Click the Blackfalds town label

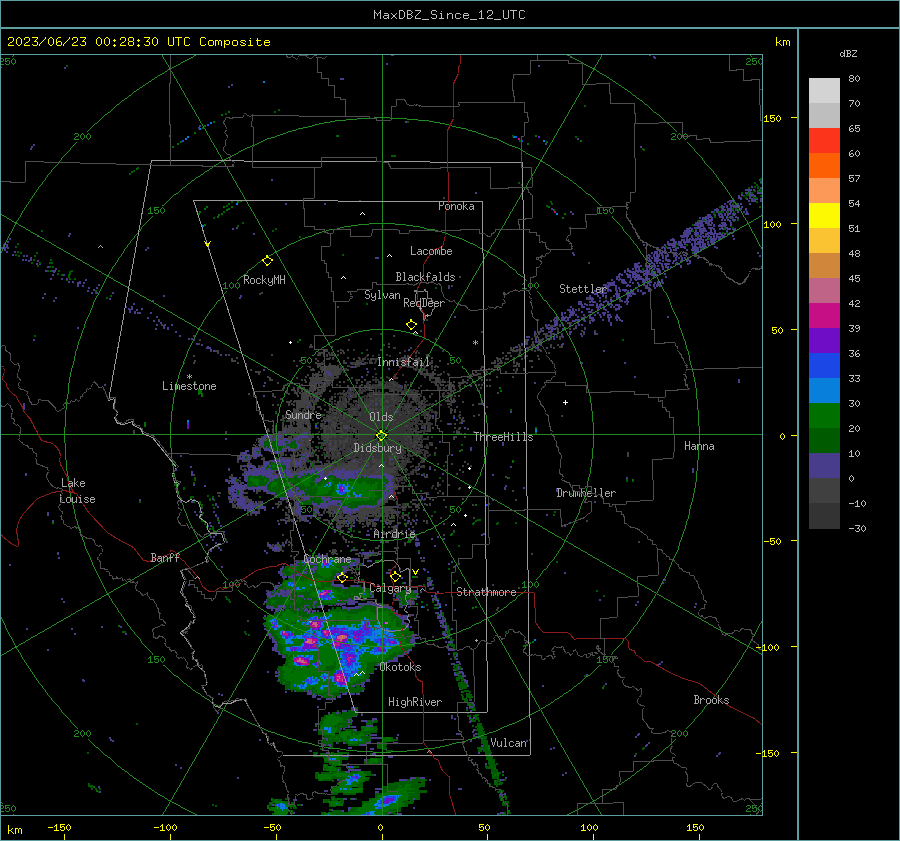coord(425,277)
